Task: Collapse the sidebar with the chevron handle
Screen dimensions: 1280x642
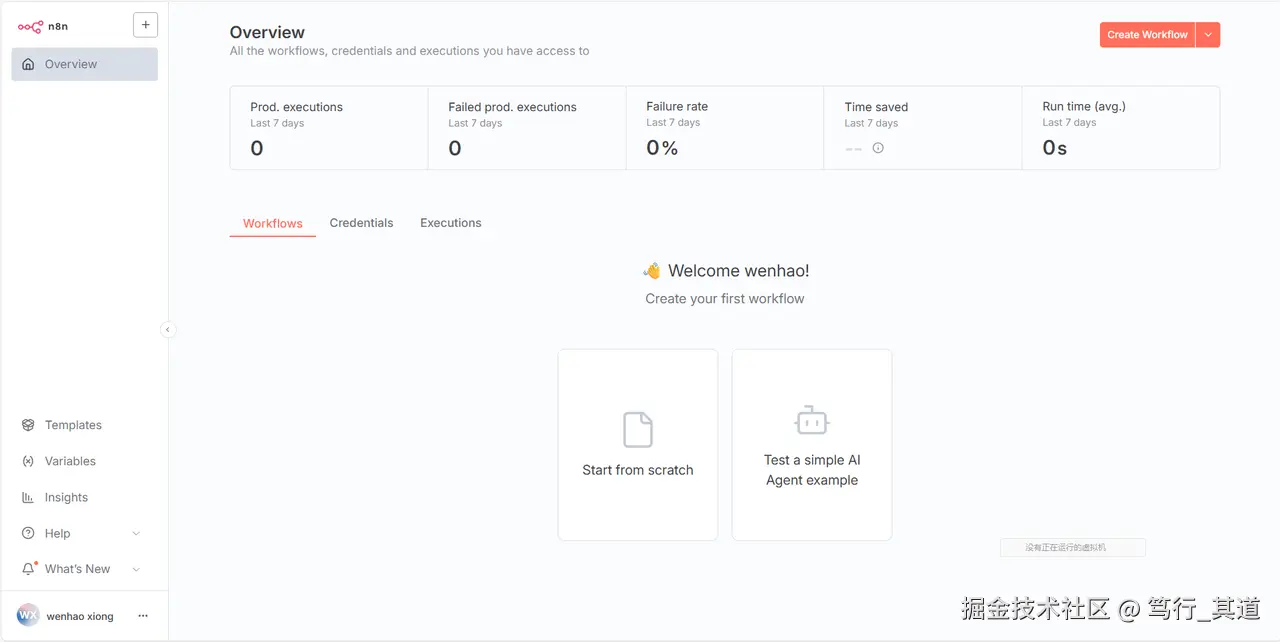Action: coord(167,330)
